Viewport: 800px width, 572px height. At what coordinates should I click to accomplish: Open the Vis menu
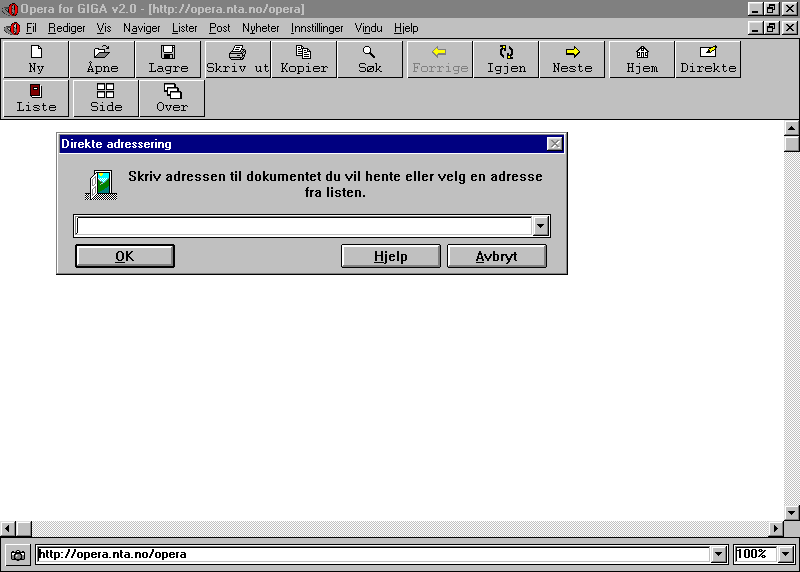coord(104,28)
